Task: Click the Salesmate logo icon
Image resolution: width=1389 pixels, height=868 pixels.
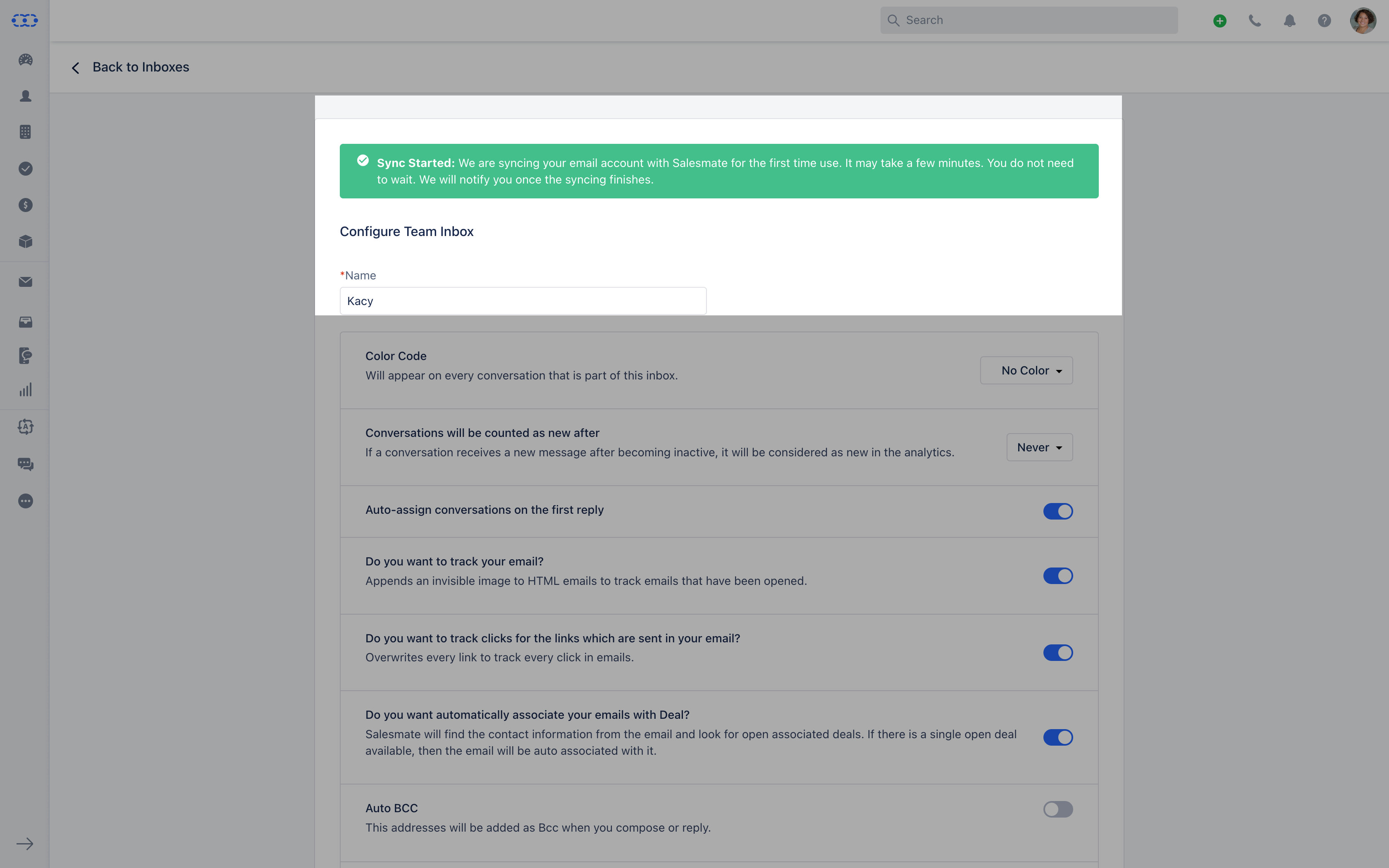Action: [25, 21]
